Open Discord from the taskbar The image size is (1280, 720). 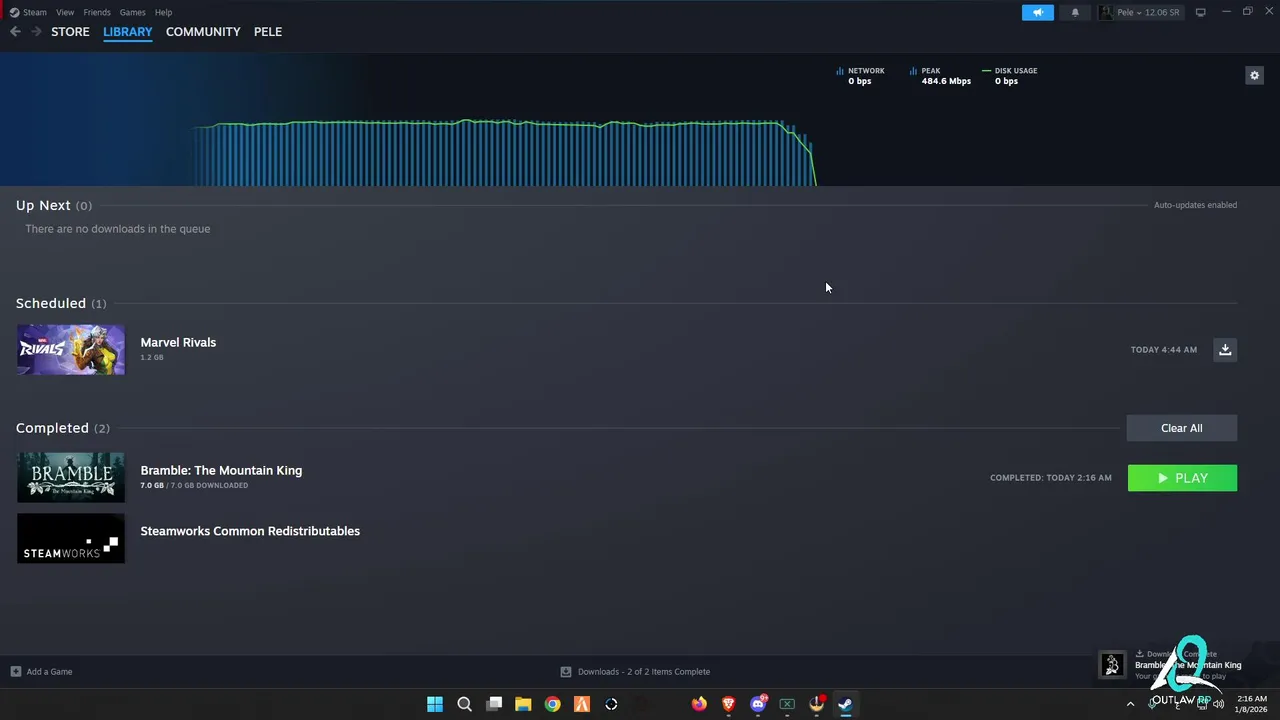(x=758, y=704)
